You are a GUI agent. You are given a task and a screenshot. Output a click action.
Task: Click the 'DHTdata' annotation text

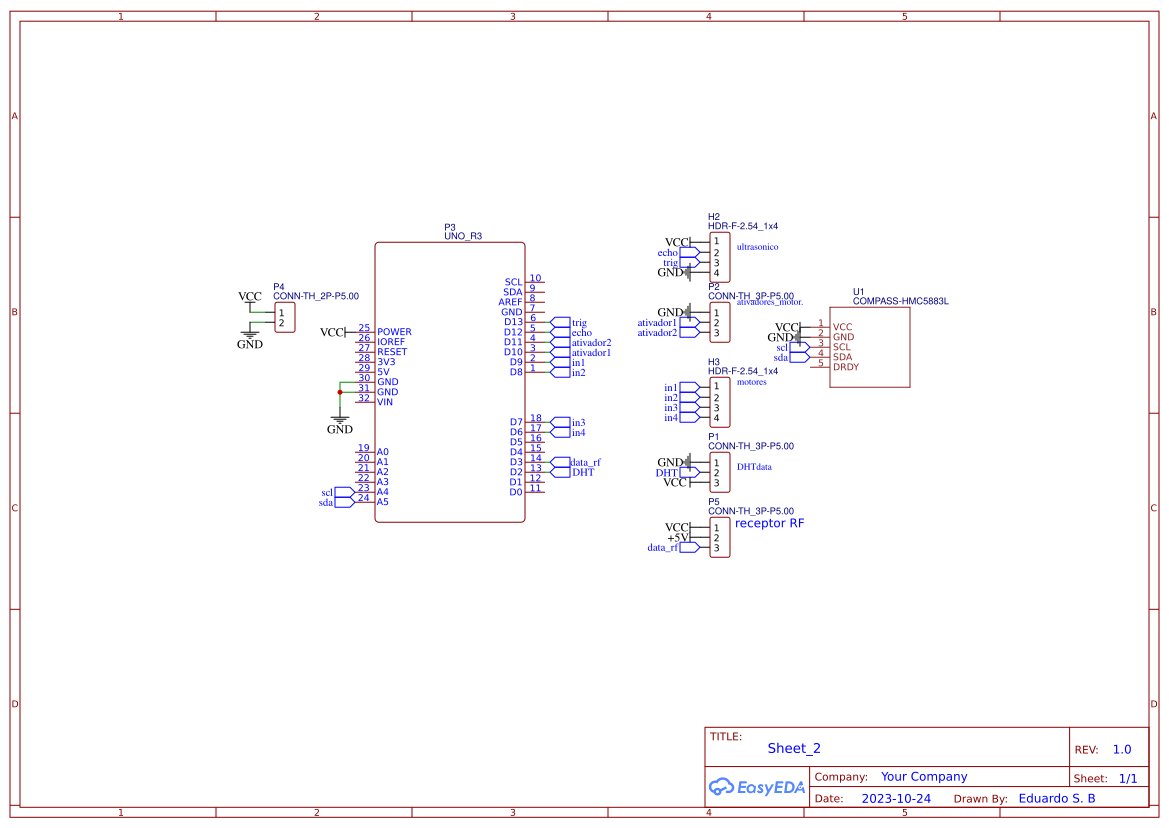pos(754,467)
